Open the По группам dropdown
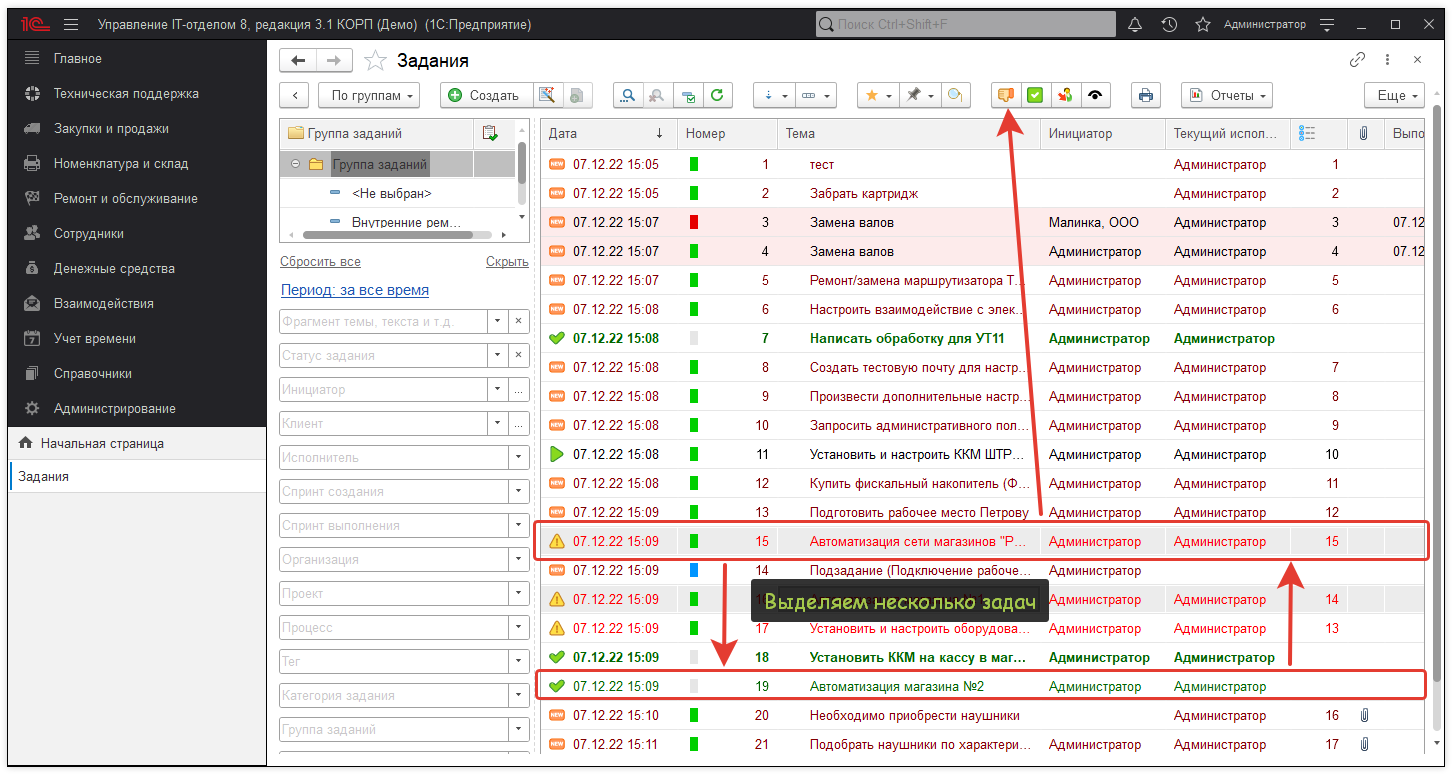 pyautogui.click(x=369, y=95)
